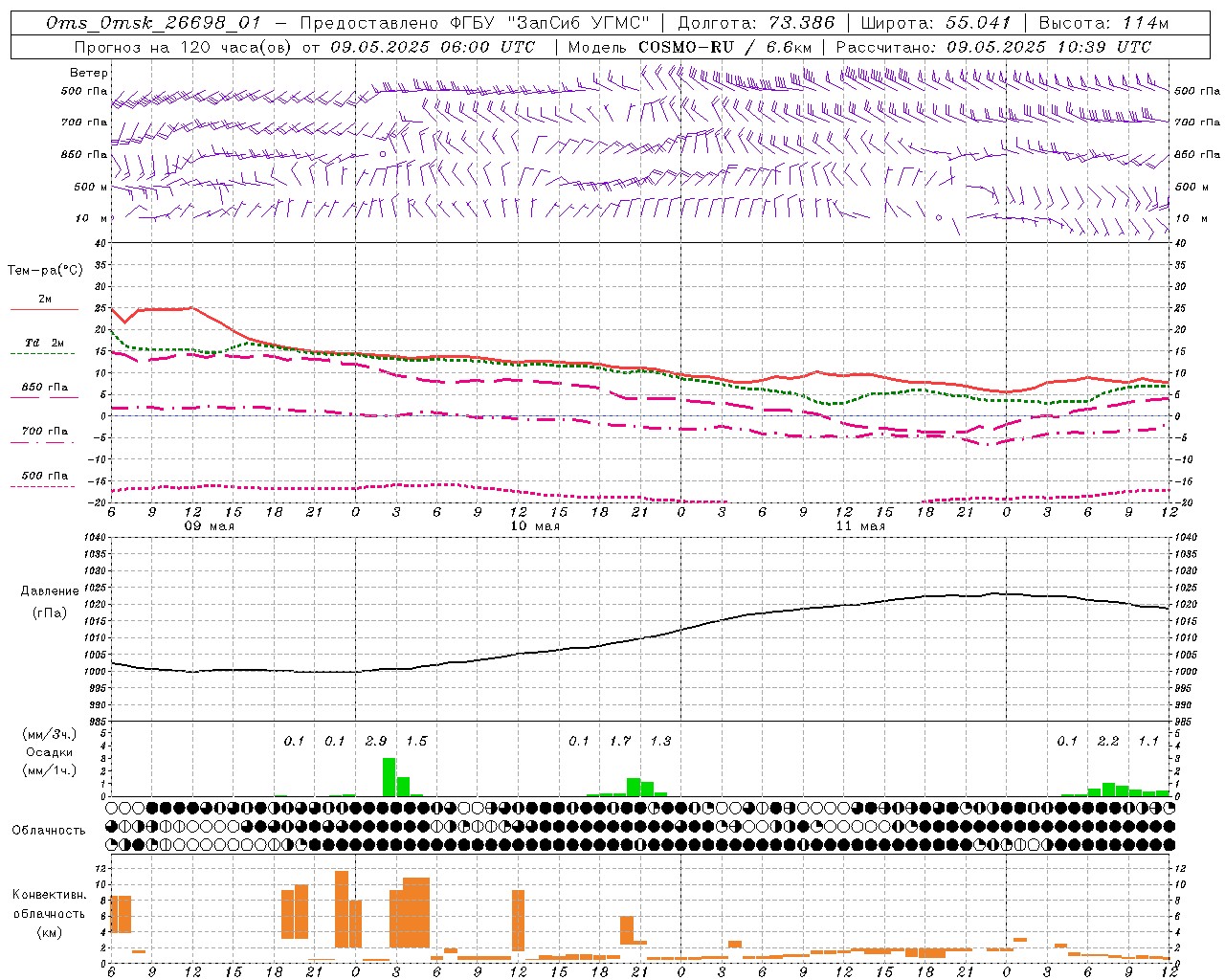Click the "Давление" pressure panel label
The height and width of the screenshot is (980, 1225).
pos(50,591)
